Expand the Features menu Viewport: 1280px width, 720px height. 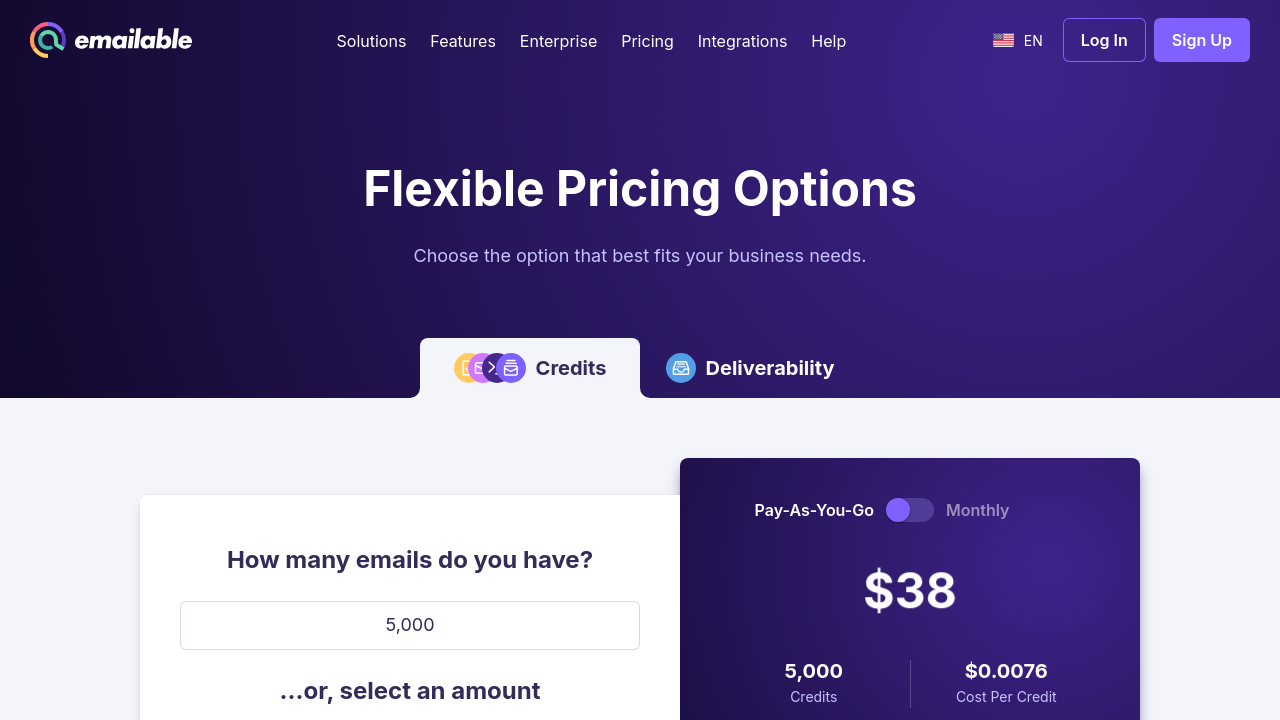pyautogui.click(x=463, y=41)
